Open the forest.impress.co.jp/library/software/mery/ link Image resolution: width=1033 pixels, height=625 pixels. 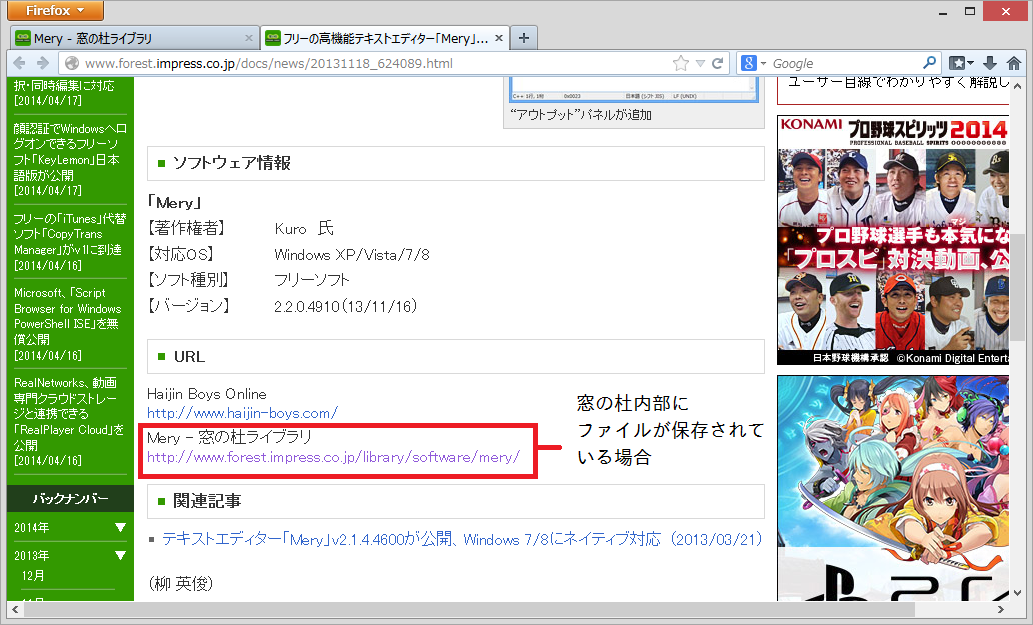pyautogui.click(x=333, y=457)
